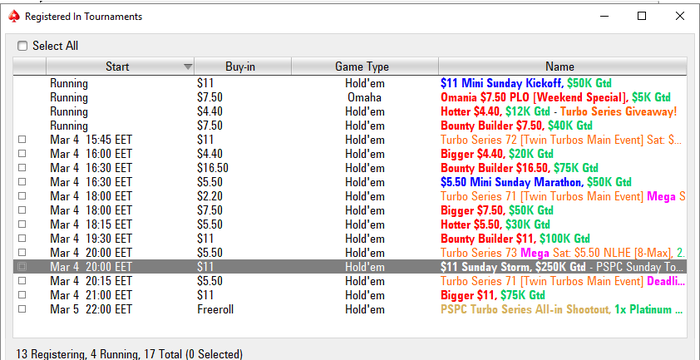Maximize the Registered In Tournaments window
This screenshot has width=700, height=360.
pos(642,17)
